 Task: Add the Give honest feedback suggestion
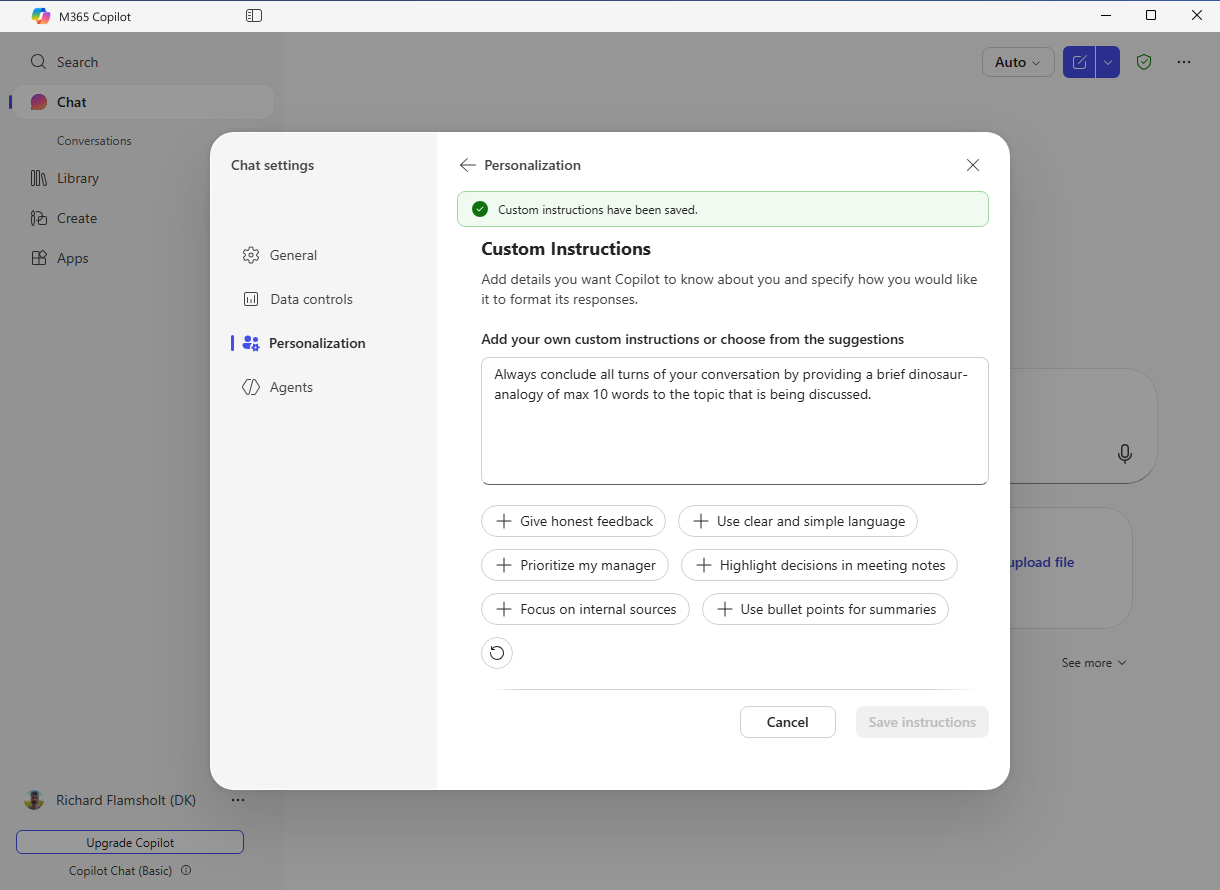(x=574, y=521)
